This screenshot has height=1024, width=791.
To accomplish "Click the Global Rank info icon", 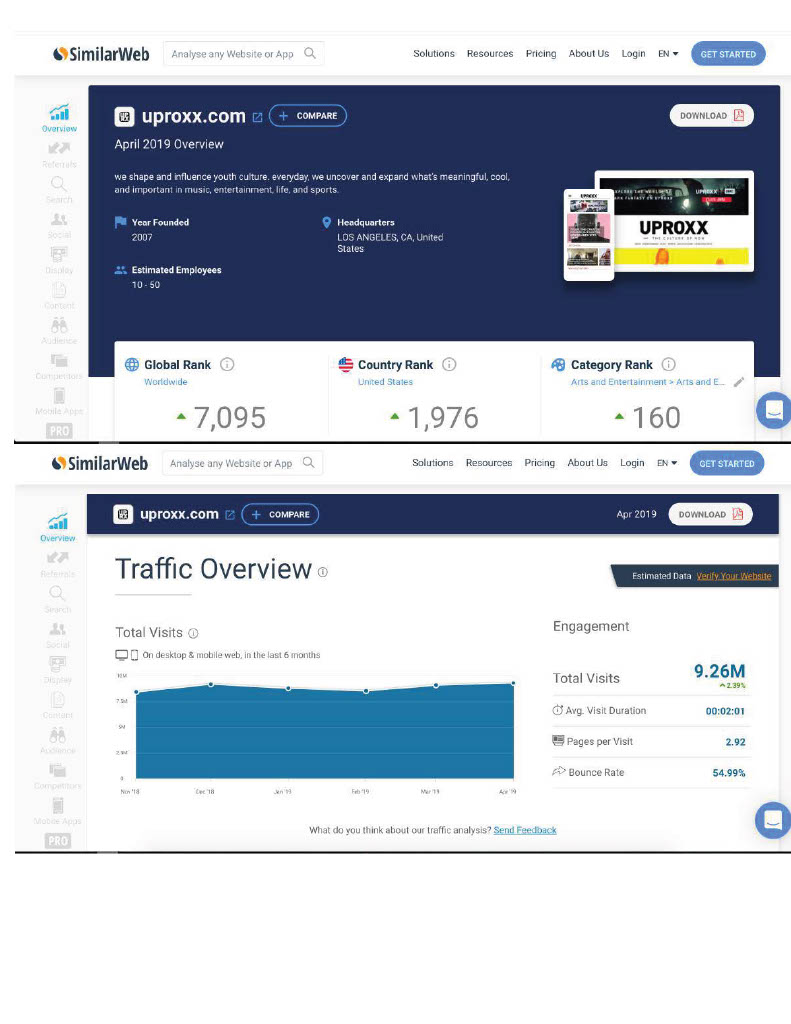I will coord(227,364).
